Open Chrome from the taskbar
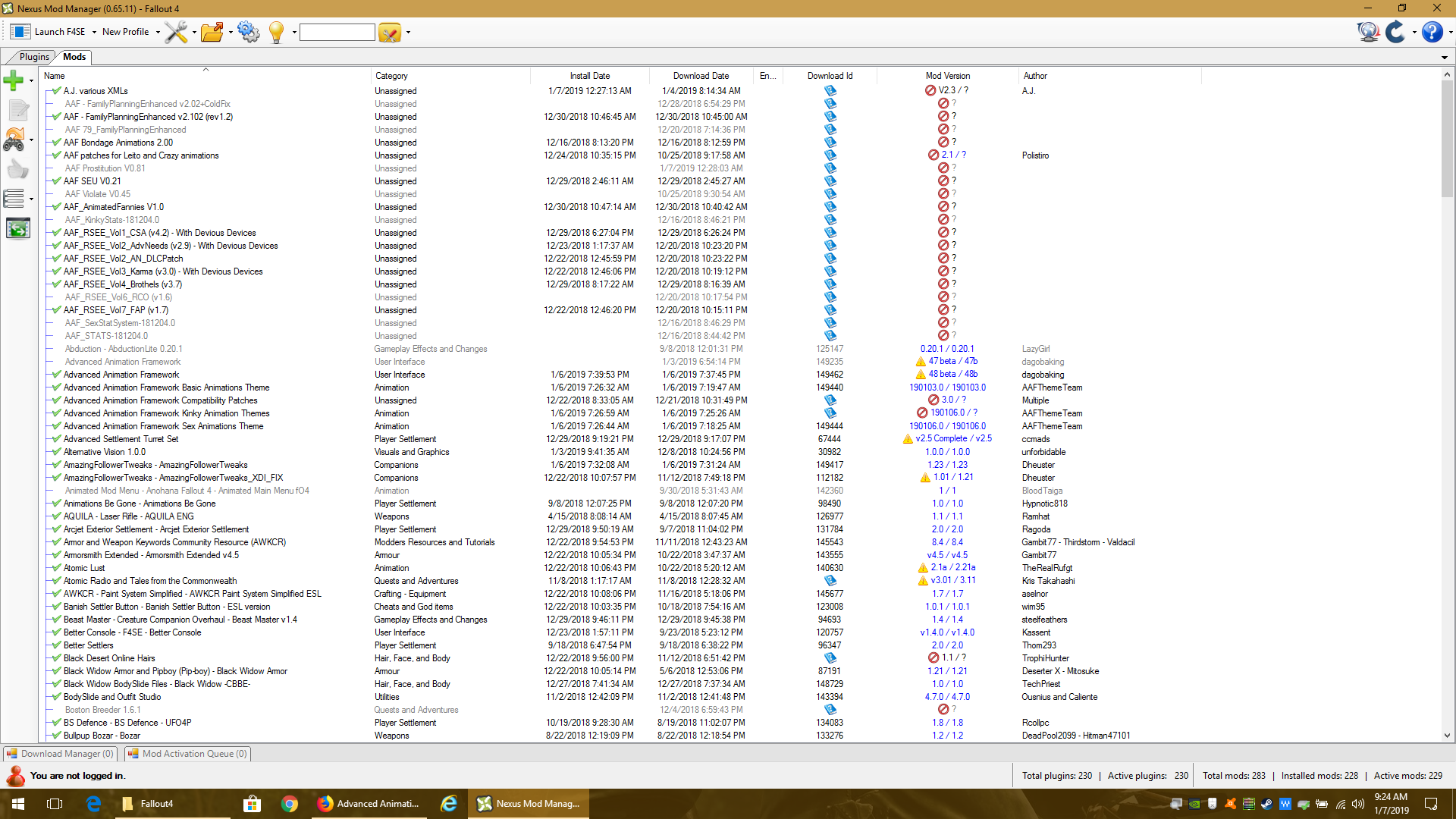 [289, 804]
